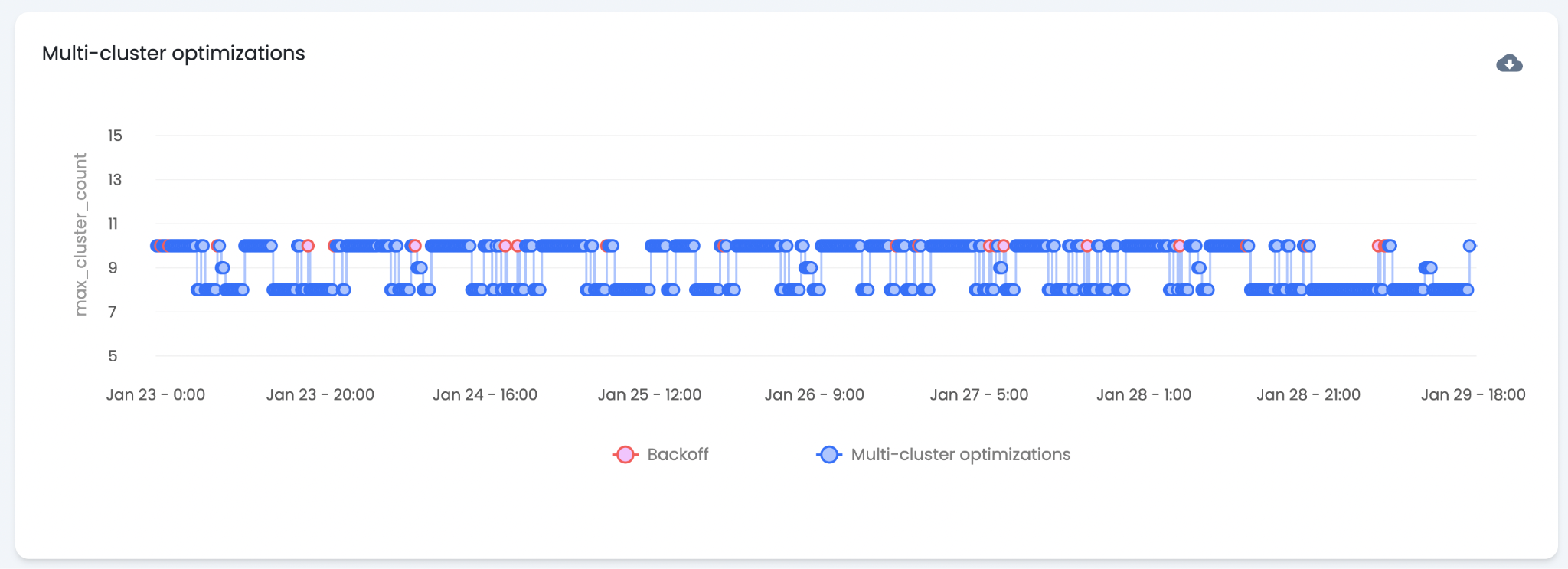Image resolution: width=1568 pixels, height=569 pixels.
Task: Click the Jan 23 - 0:00 axis label
Action: point(155,395)
